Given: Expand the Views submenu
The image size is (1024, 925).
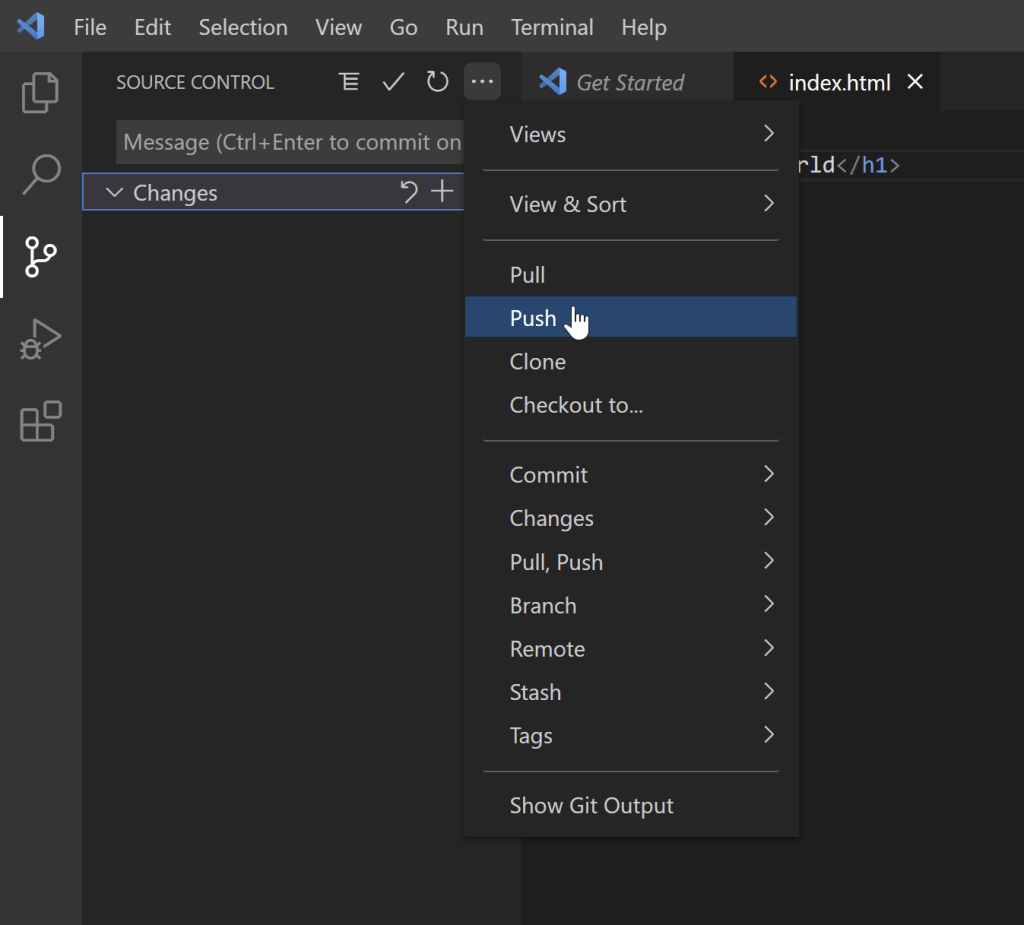Looking at the screenshot, I should pyautogui.click(x=640, y=134).
